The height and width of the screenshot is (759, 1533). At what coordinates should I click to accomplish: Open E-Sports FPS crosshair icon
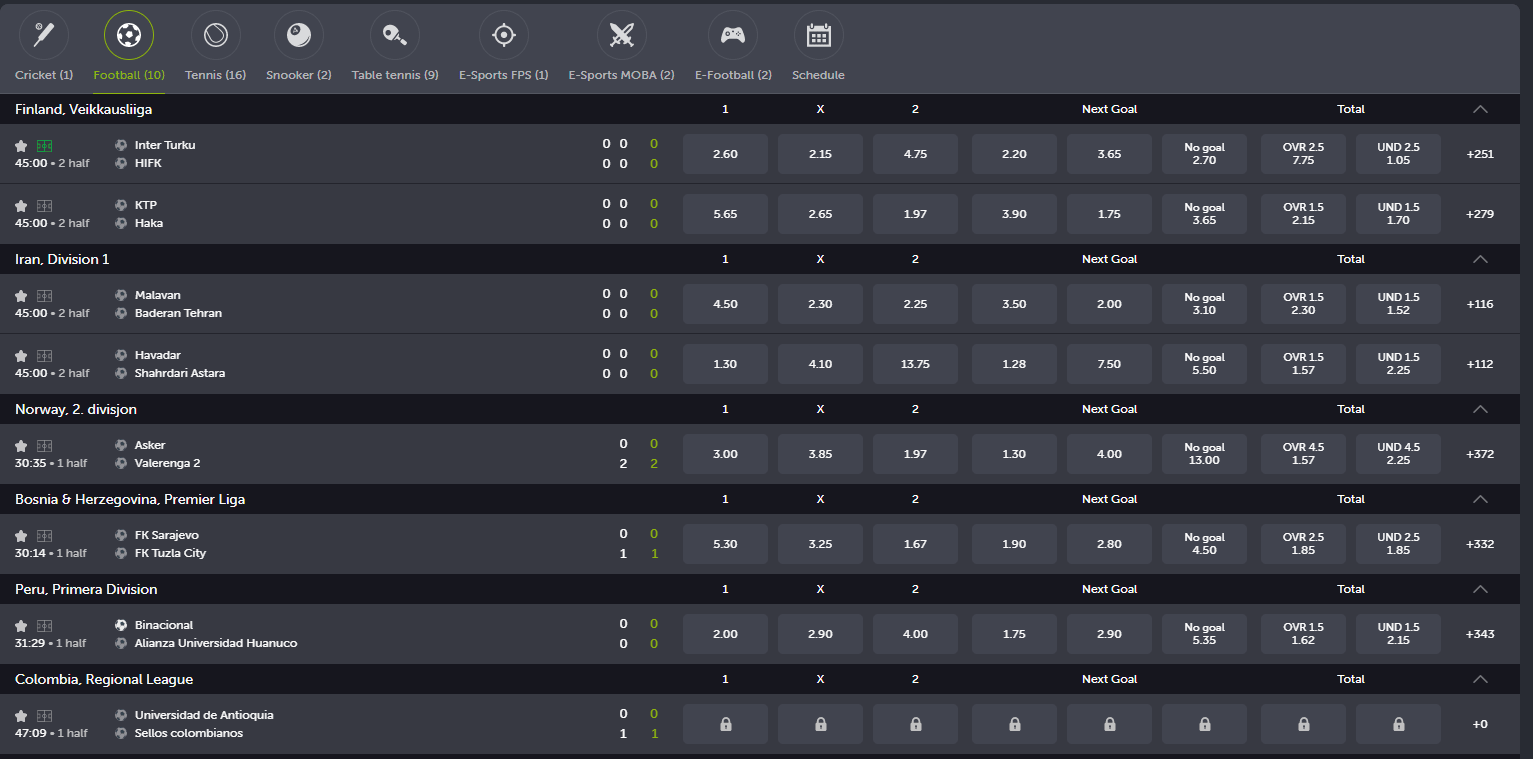[503, 35]
